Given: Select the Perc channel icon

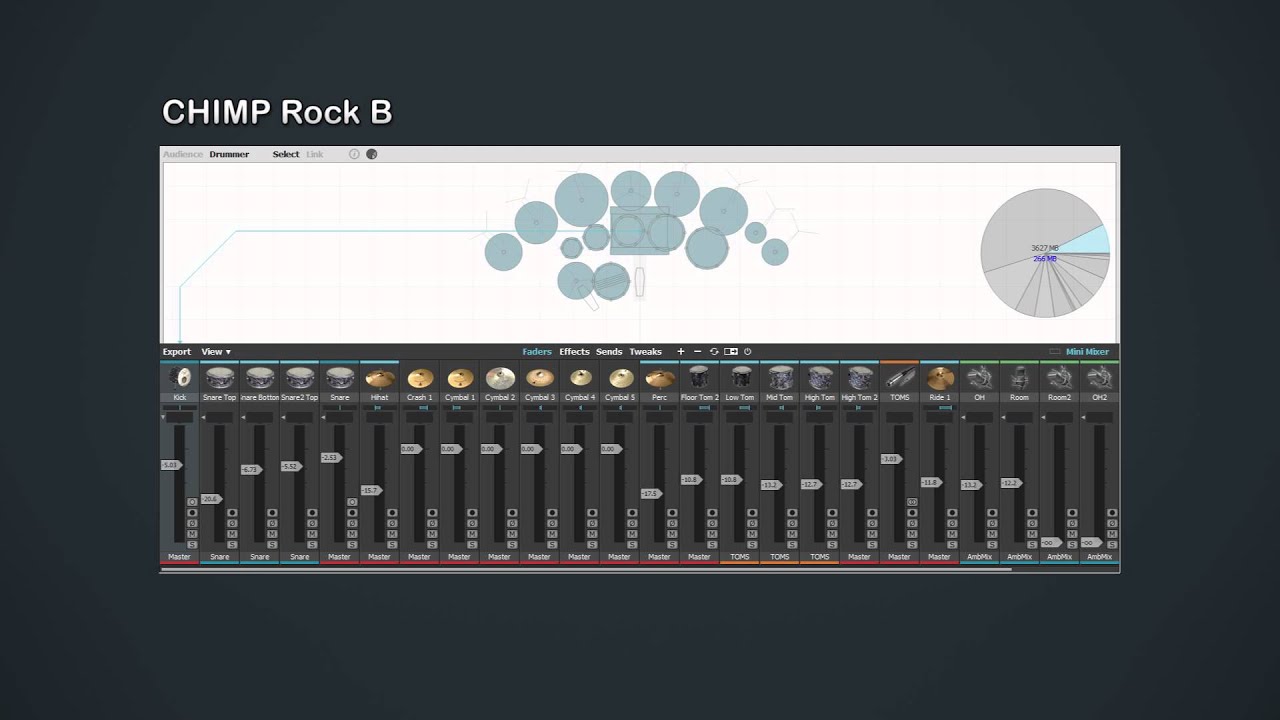Looking at the screenshot, I should point(660,378).
